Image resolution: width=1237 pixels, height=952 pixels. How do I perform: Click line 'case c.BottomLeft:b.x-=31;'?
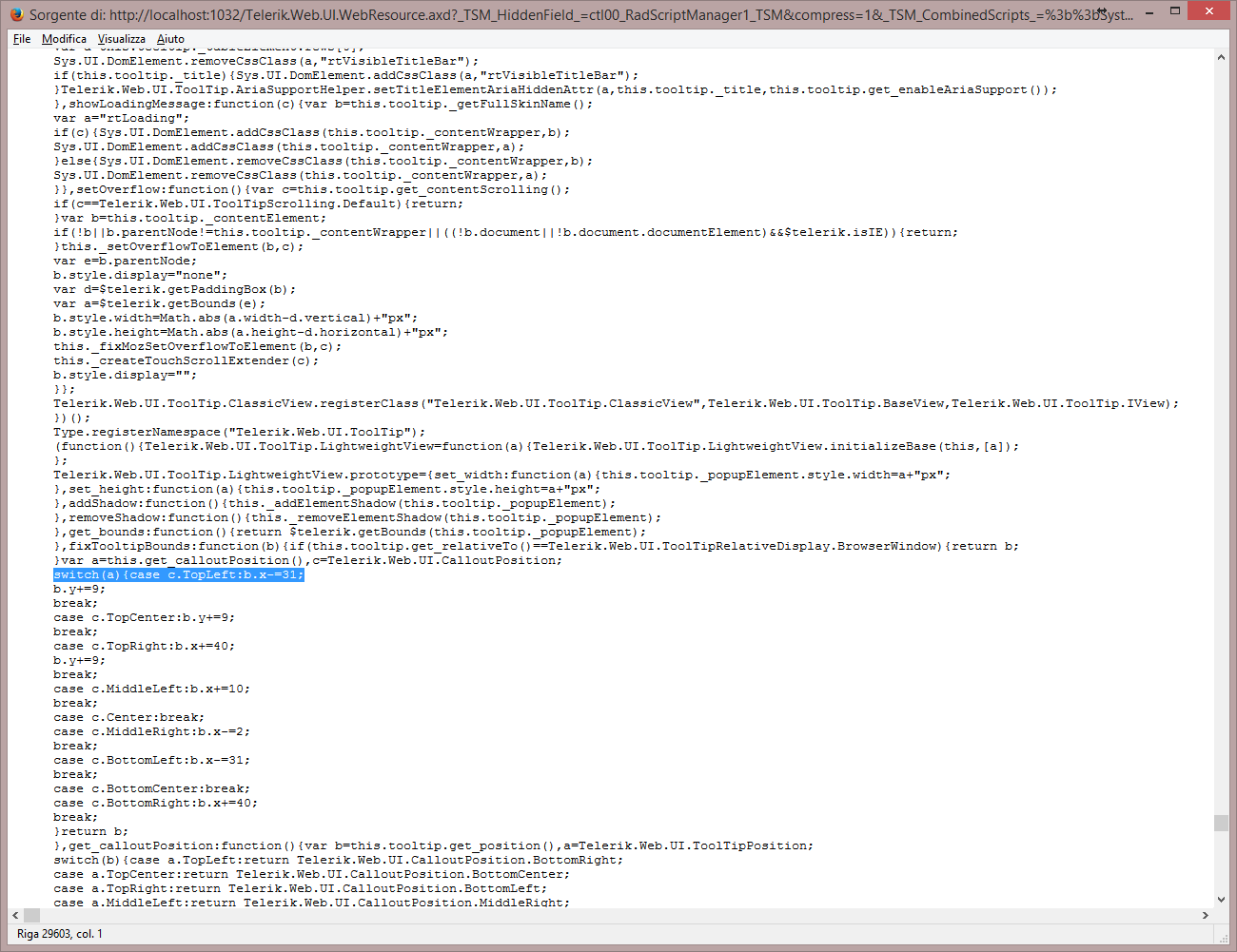[151, 761]
